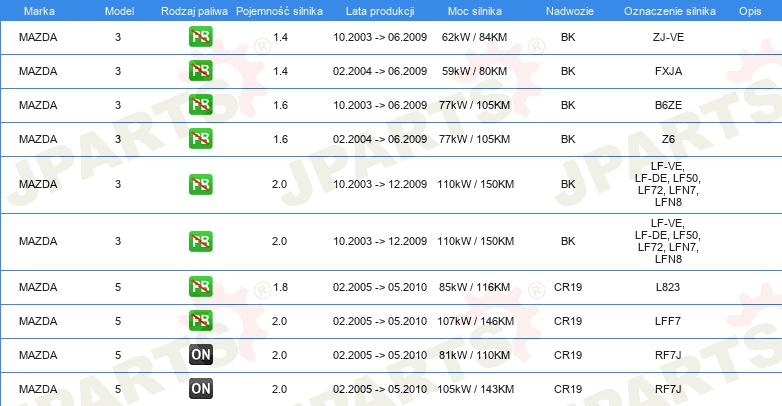Image resolution: width=782 pixels, height=406 pixels.
Task: Click the production dates in the ZJ-VE row
Action: pos(380,37)
